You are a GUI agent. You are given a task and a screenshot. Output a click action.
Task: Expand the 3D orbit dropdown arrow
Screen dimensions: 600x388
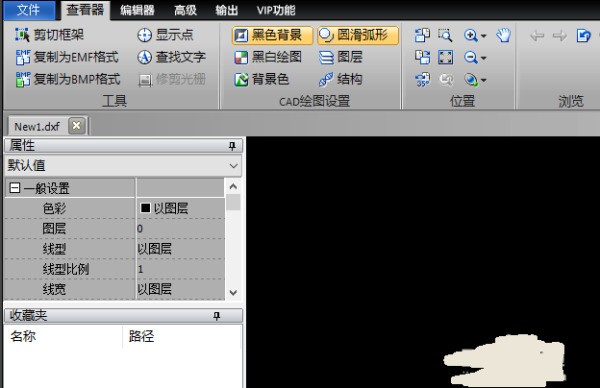(x=483, y=80)
